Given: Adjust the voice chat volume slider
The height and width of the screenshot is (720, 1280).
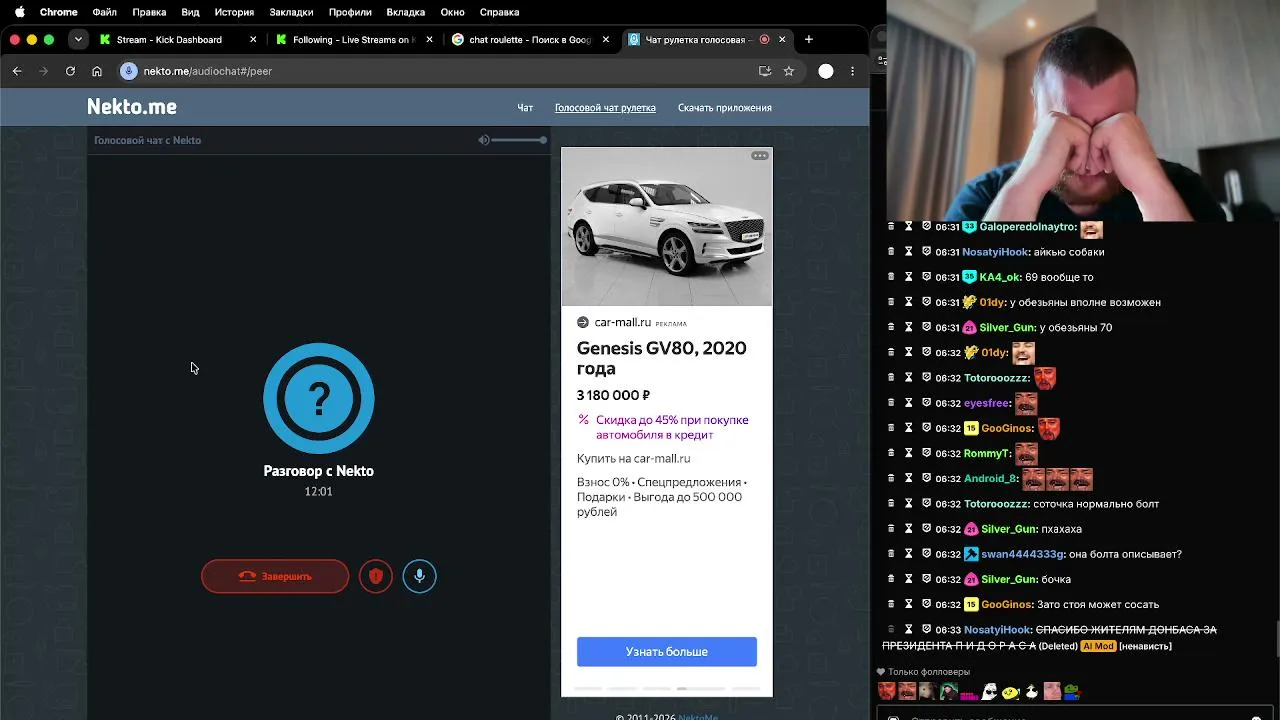Looking at the screenshot, I should tap(520, 140).
